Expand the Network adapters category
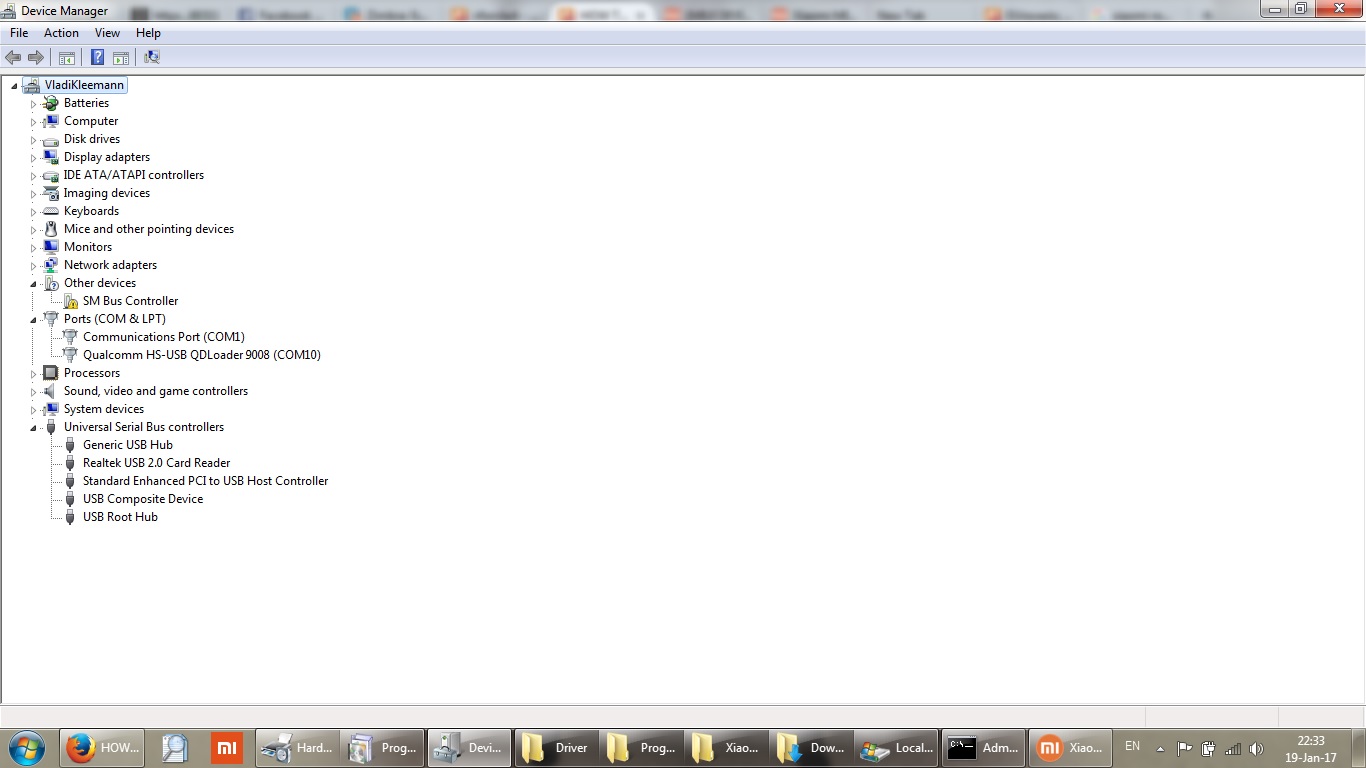Viewport: 1366px width, 768px height. pos(33,266)
